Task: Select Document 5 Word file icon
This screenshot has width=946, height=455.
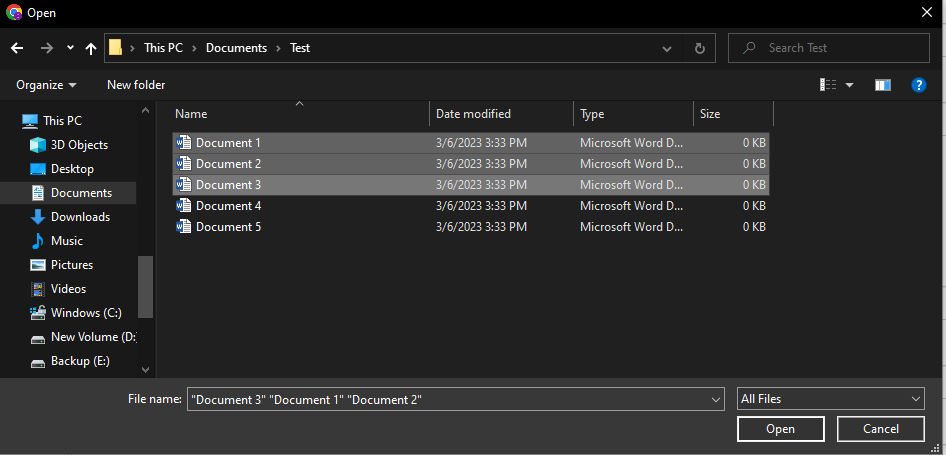Action: tap(183, 227)
